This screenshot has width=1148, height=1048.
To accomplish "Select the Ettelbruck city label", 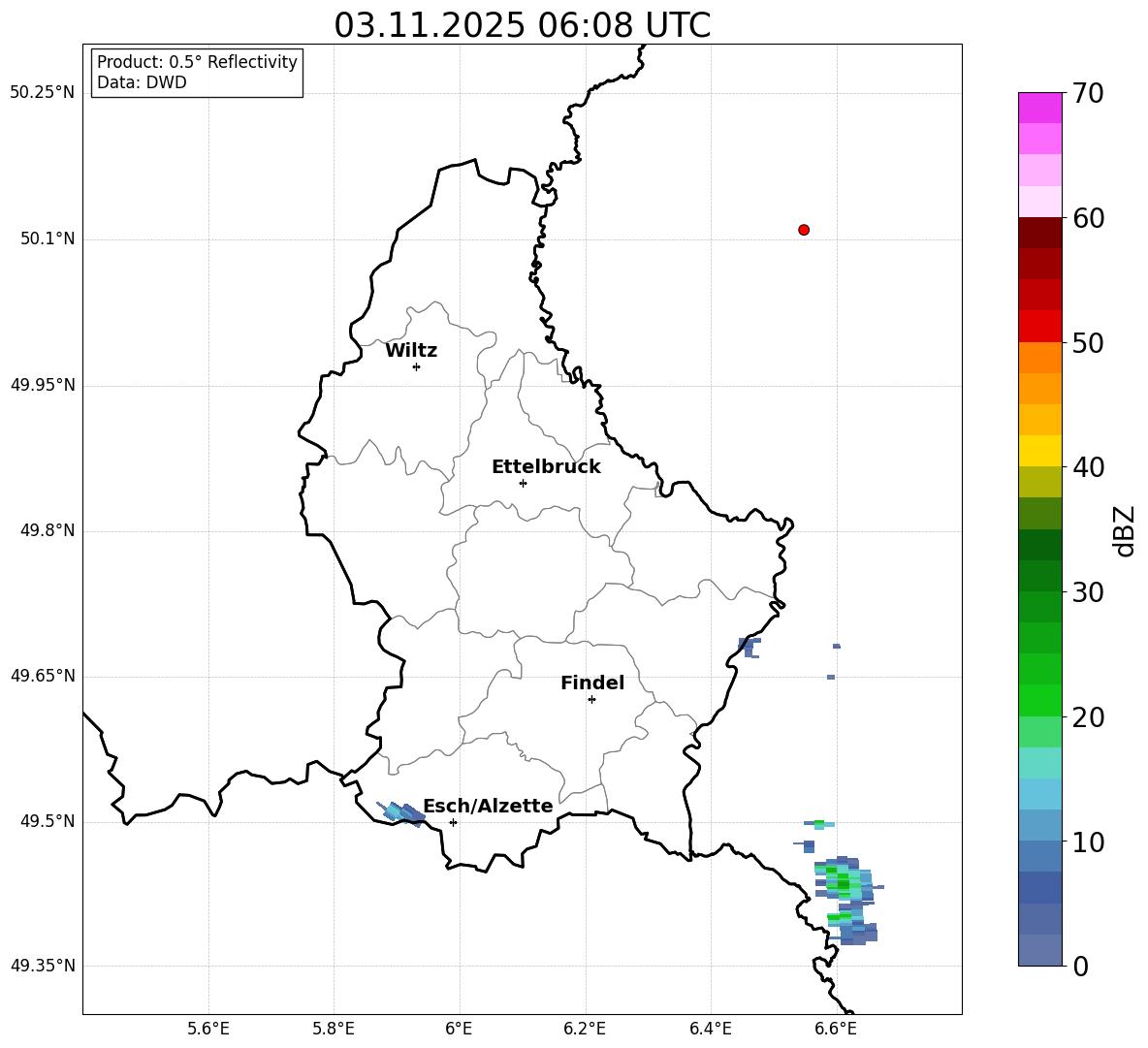I will tap(546, 467).
